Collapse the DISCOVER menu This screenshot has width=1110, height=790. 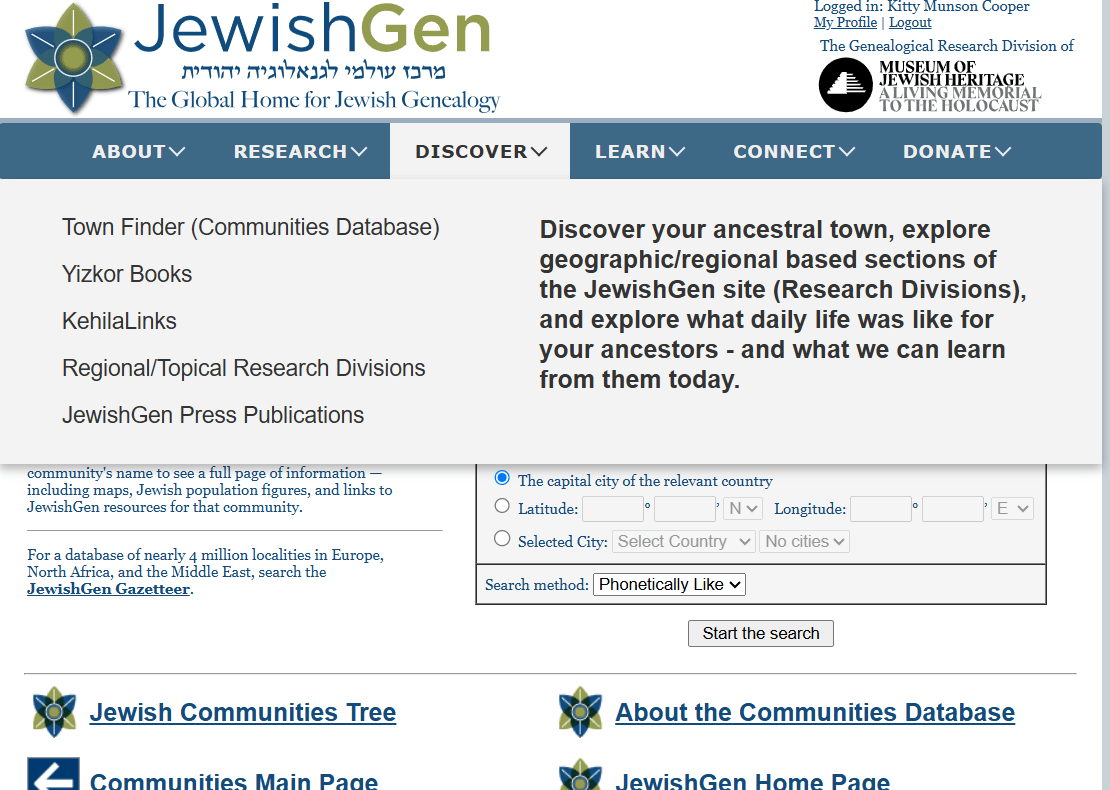coord(481,151)
